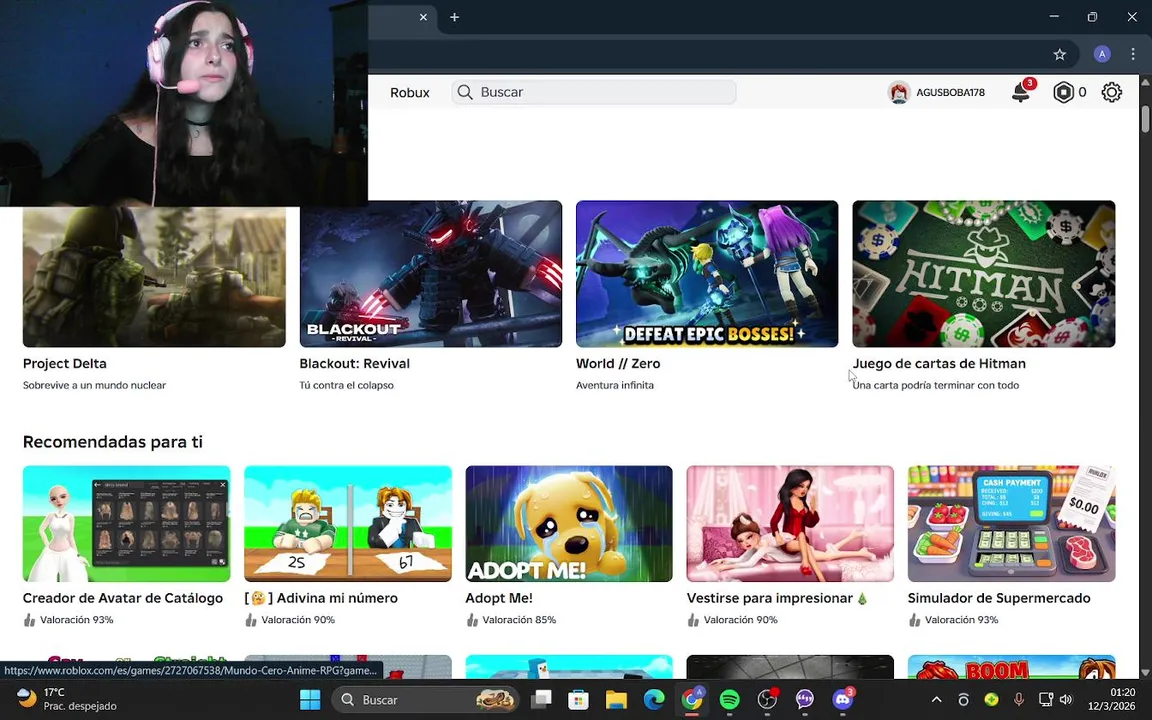Open the notifications bell icon
Image resolution: width=1152 pixels, height=720 pixels.
click(1020, 93)
